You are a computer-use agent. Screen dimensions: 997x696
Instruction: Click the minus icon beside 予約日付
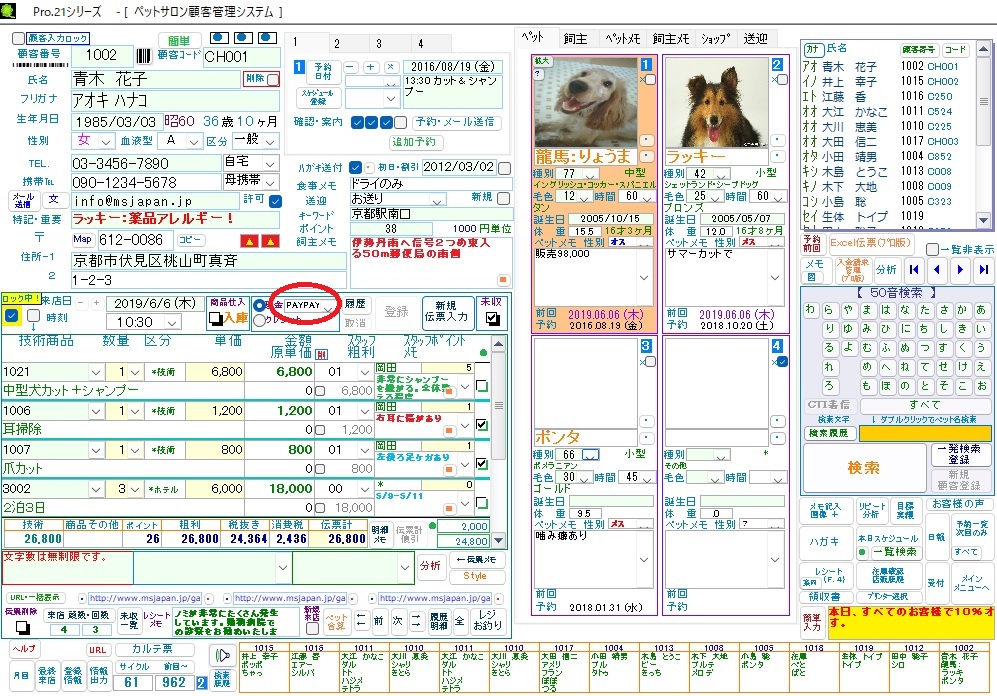coord(352,67)
